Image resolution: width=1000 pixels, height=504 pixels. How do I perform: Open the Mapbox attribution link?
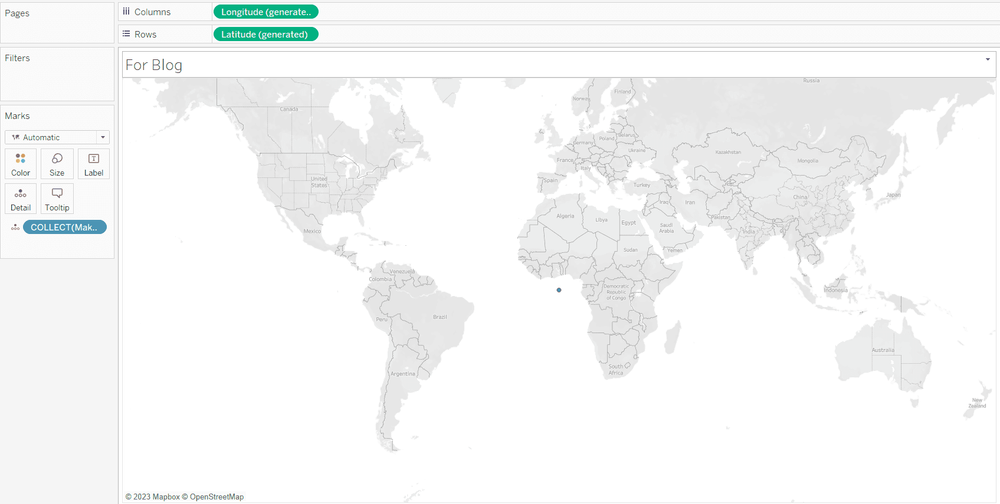click(164, 496)
